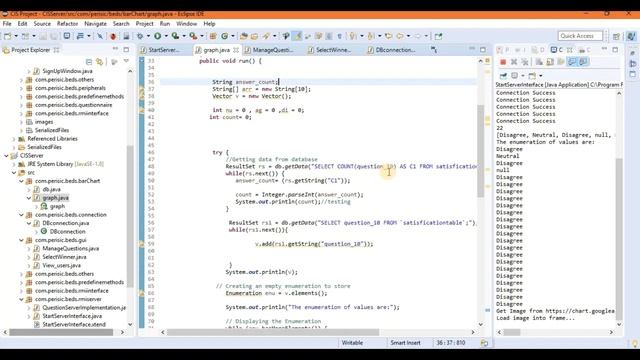Open the Debug button dropdown arrow

[x=148, y=36]
